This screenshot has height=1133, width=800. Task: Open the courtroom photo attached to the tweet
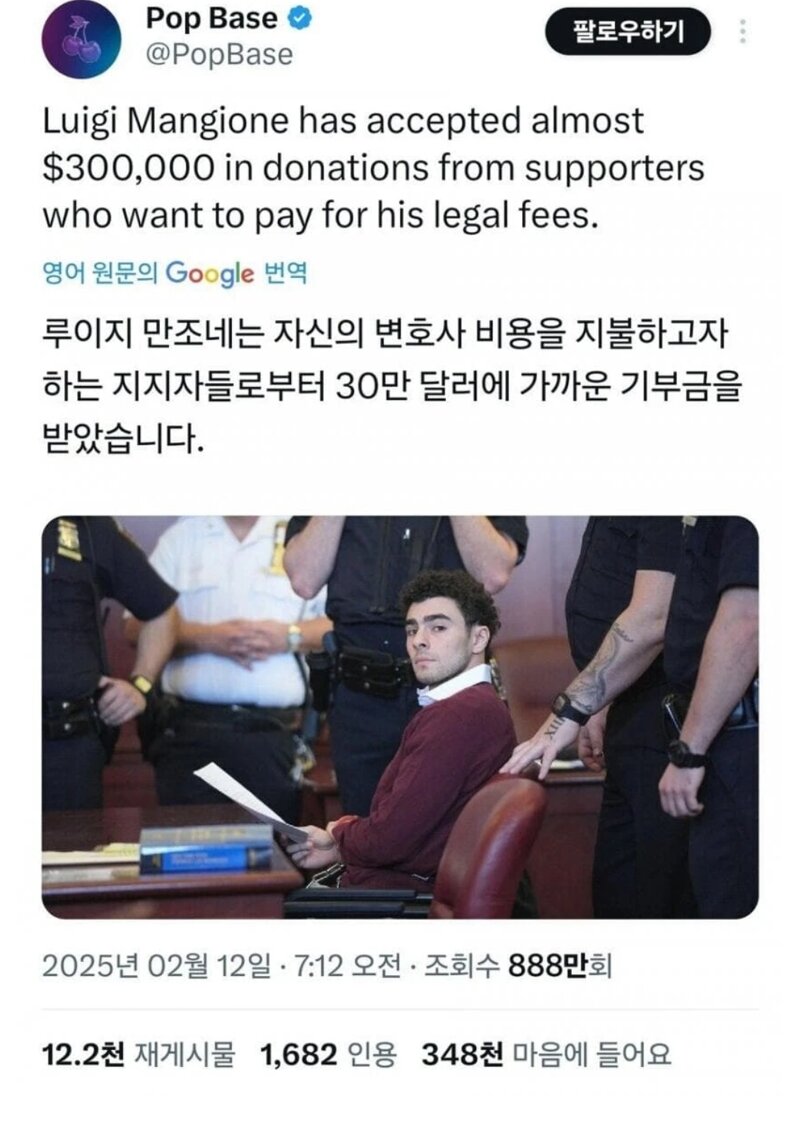[400, 718]
